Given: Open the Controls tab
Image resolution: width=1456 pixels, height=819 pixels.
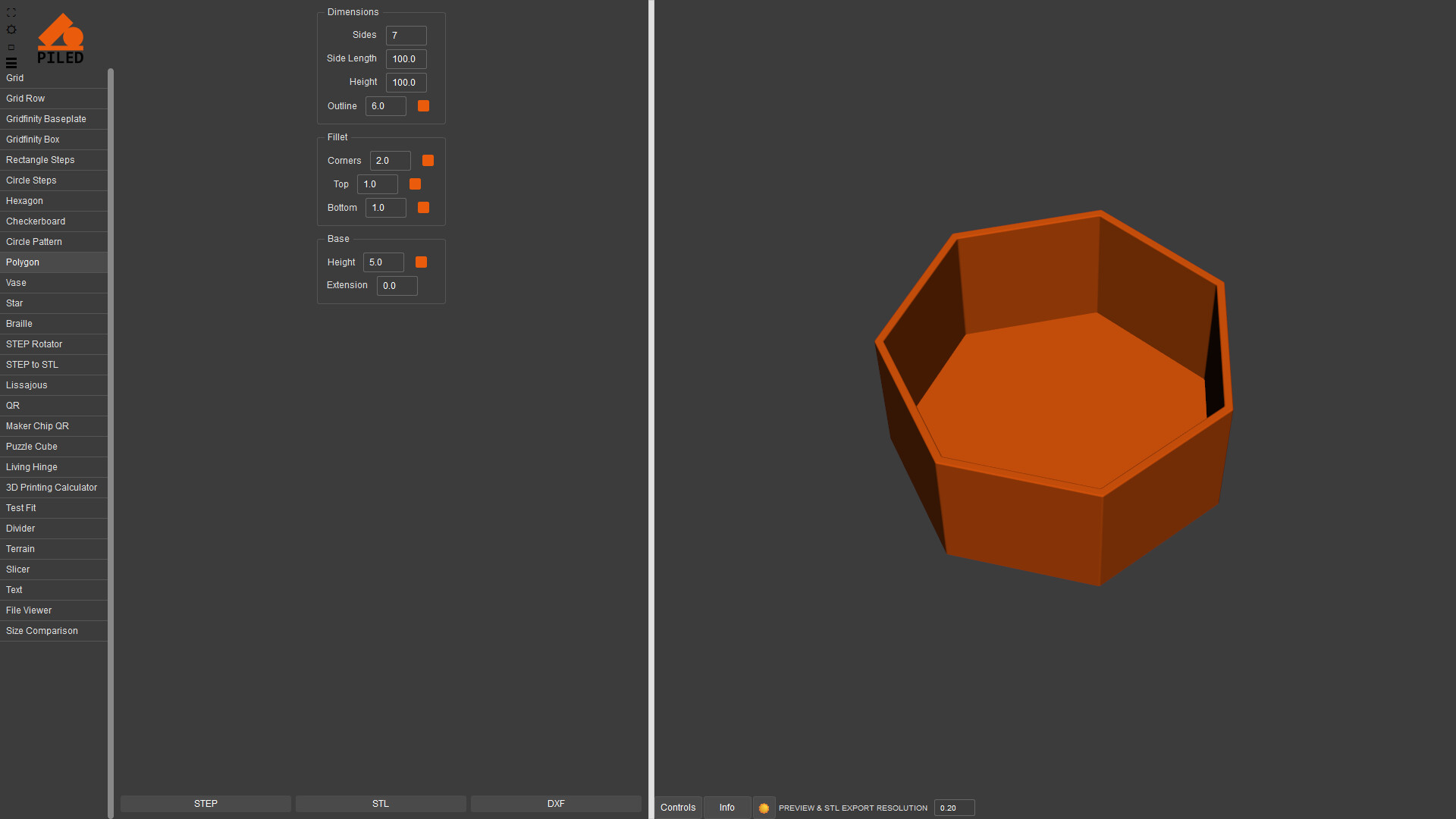Looking at the screenshot, I should 678,808.
